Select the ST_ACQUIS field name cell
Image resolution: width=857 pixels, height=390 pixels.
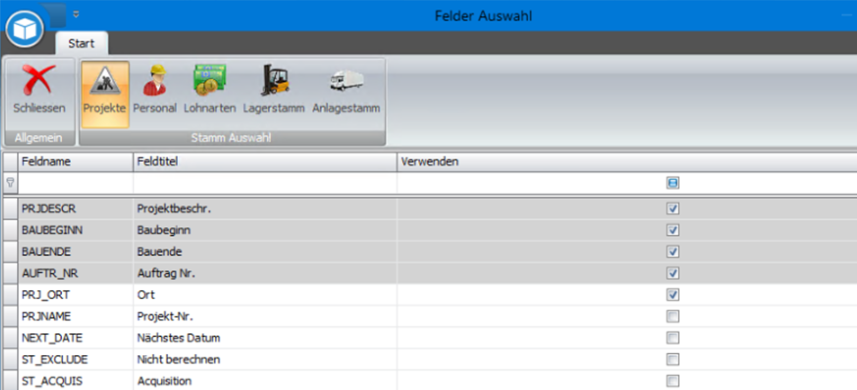(76, 381)
